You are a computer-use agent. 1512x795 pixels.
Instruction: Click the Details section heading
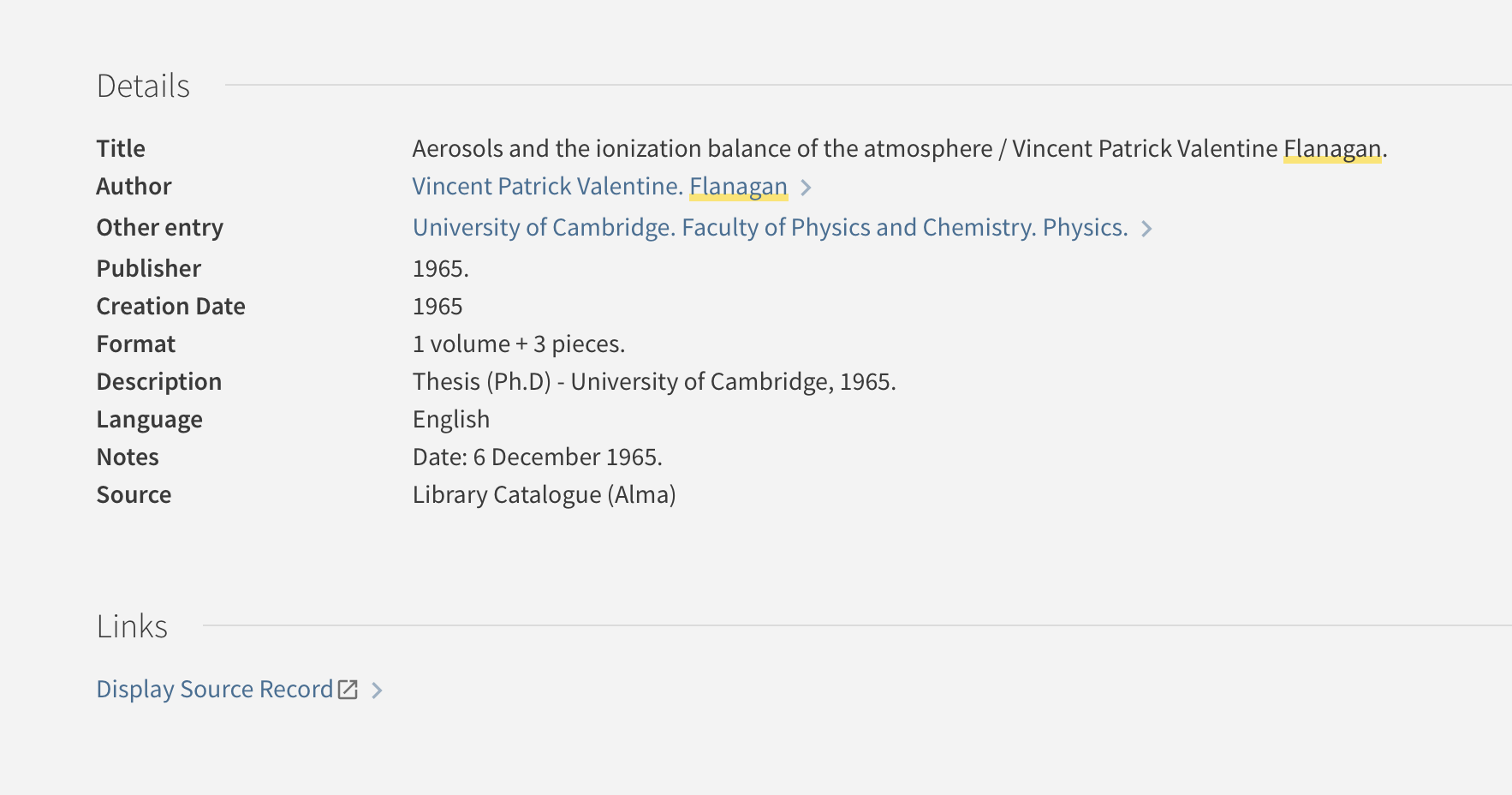pyautogui.click(x=143, y=87)
